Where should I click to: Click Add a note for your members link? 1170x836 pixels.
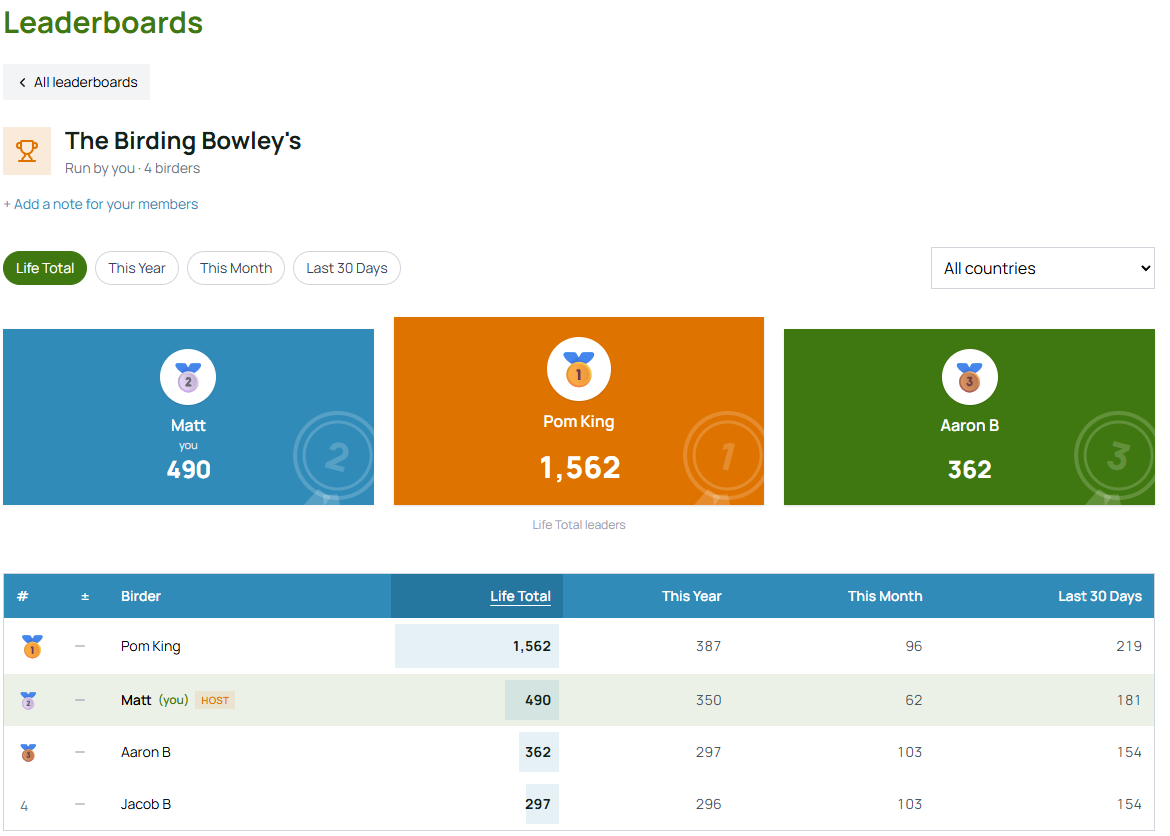(101, 205)
